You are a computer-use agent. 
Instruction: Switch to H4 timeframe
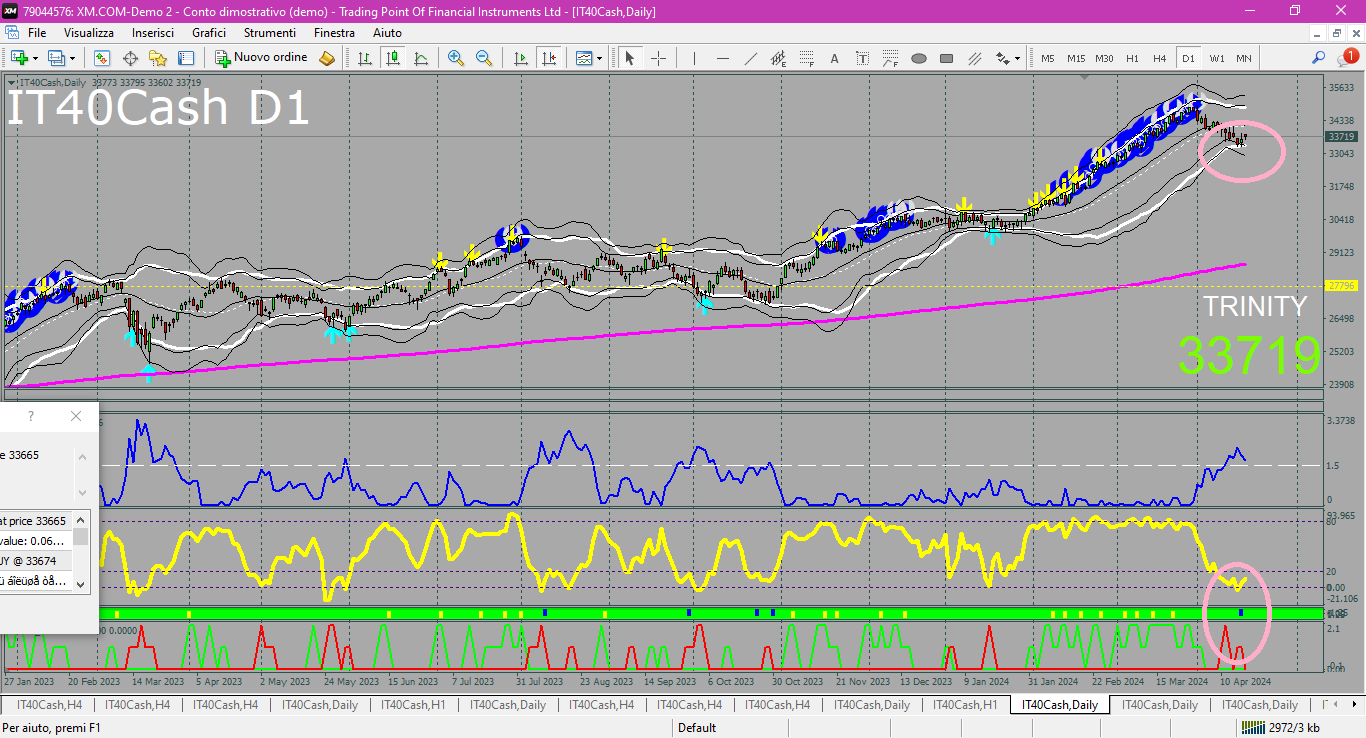[1160, 58]
